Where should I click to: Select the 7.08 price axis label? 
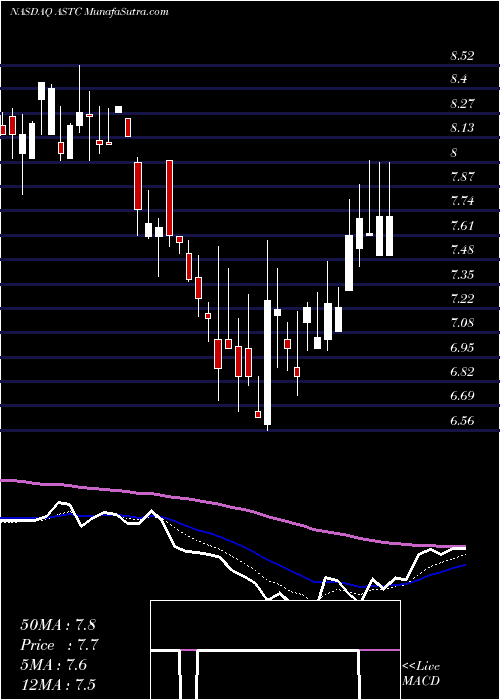click(462, 323)
